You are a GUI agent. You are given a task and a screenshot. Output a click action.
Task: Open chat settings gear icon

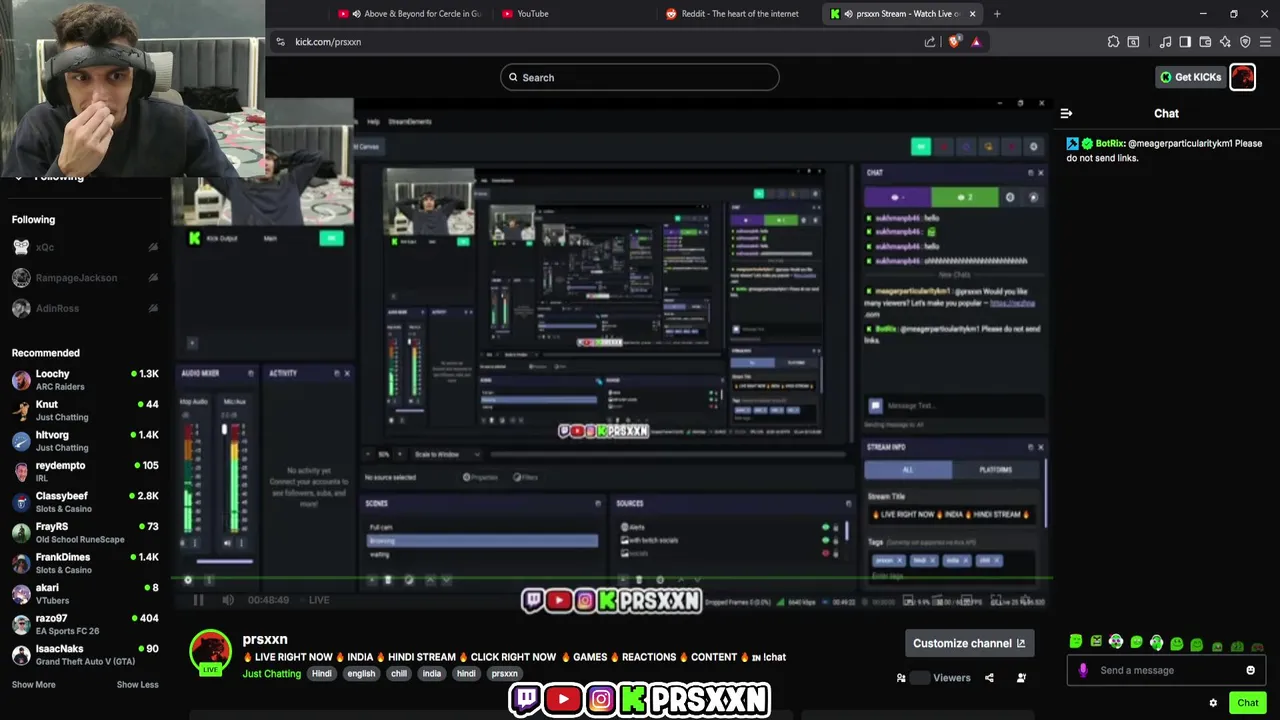pos(1213,702)
